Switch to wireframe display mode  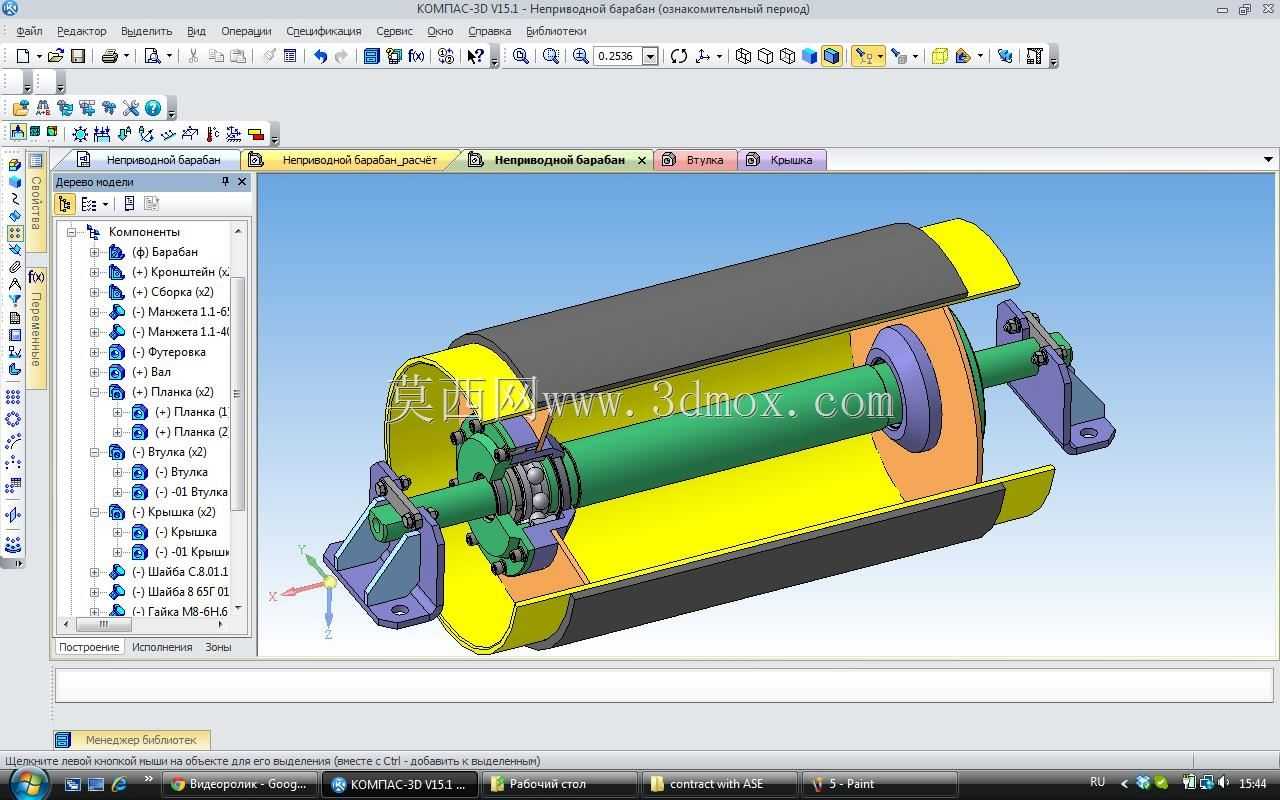coord(743,56)
